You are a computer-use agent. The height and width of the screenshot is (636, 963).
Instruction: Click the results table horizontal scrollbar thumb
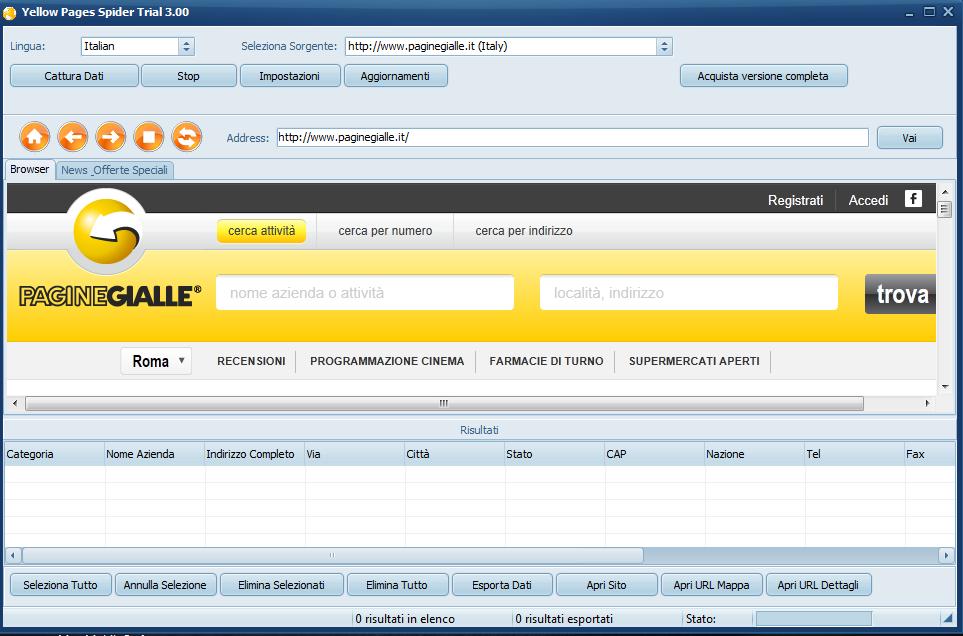point(332,556)
